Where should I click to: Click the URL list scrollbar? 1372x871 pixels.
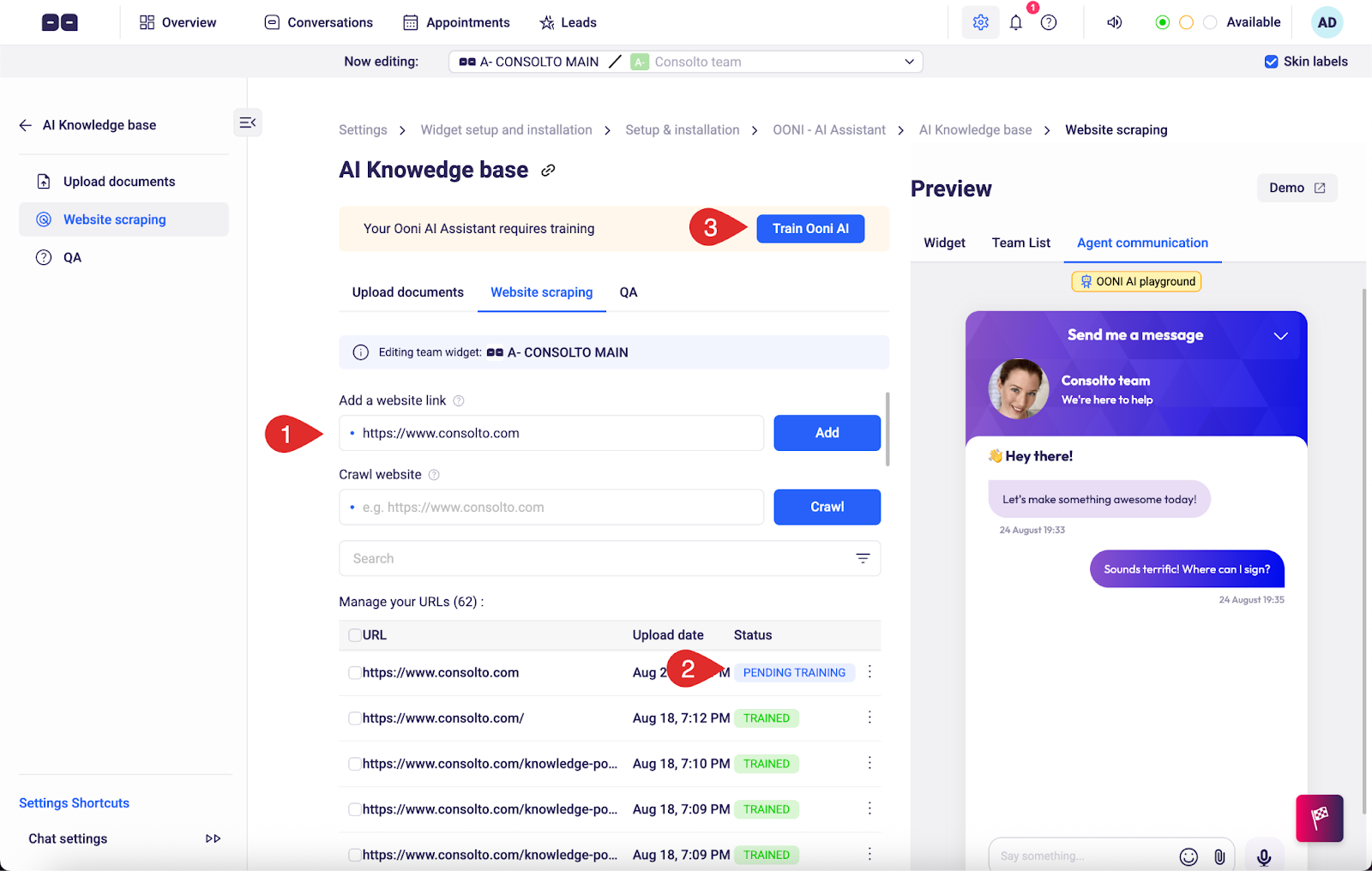[888, 429]
